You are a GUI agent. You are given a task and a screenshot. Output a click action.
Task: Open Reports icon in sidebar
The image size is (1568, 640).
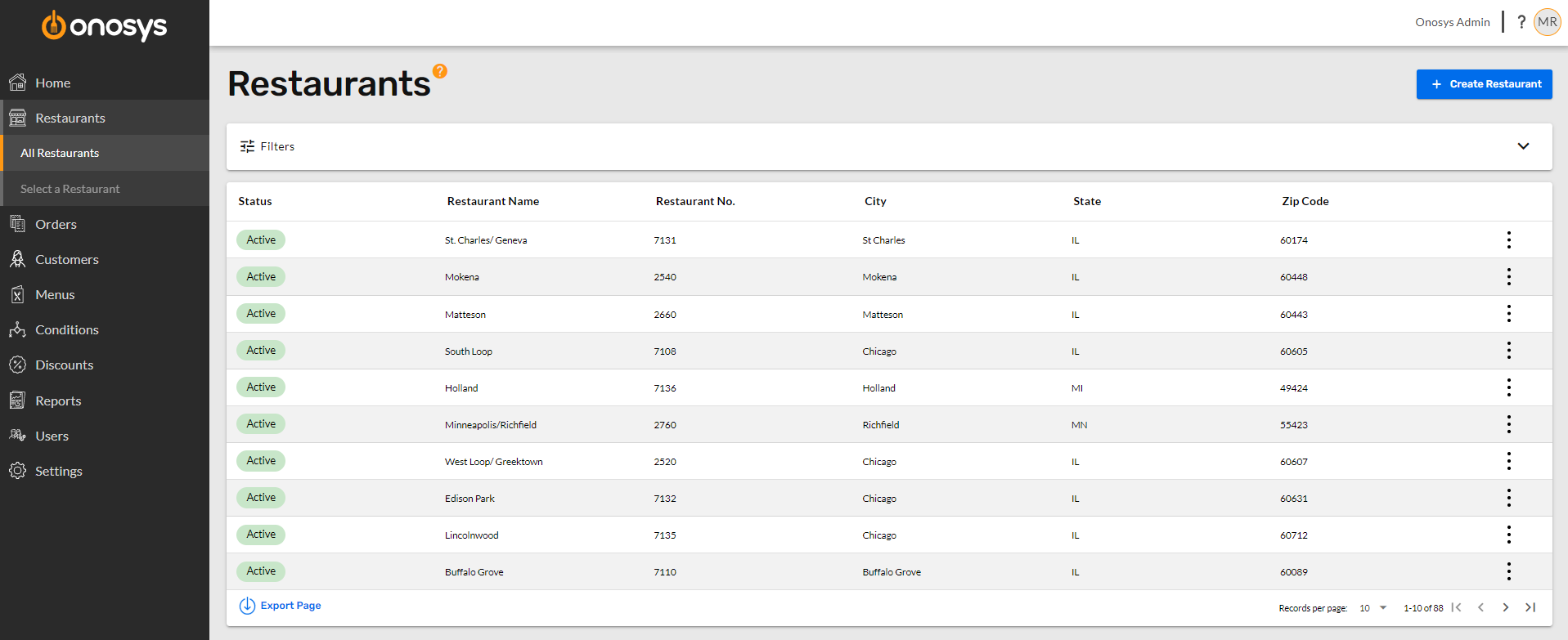pos(17,401)
